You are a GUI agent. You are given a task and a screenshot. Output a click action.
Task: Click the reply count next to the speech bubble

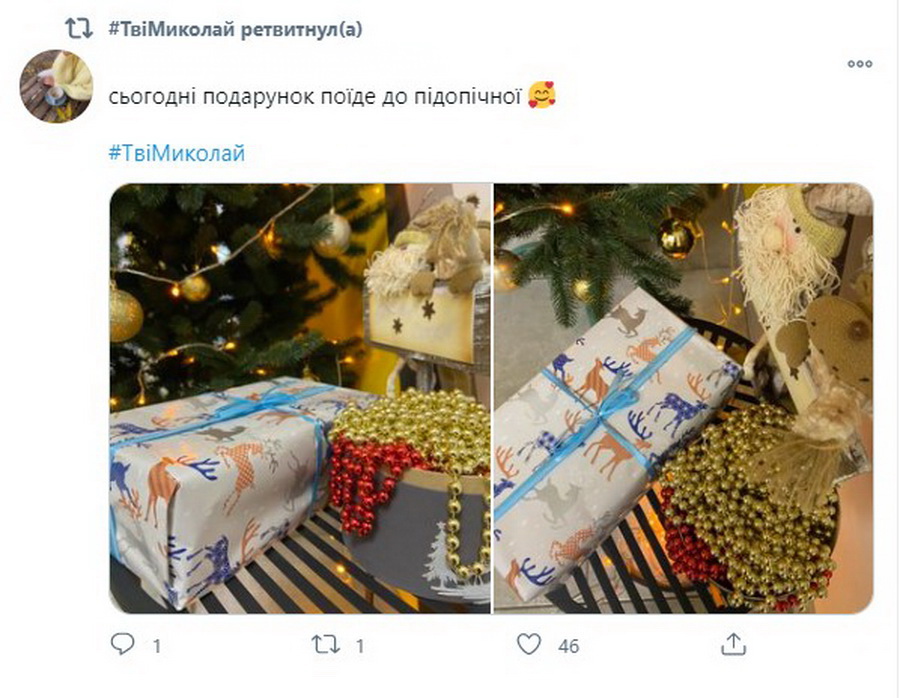click(157, 647)
